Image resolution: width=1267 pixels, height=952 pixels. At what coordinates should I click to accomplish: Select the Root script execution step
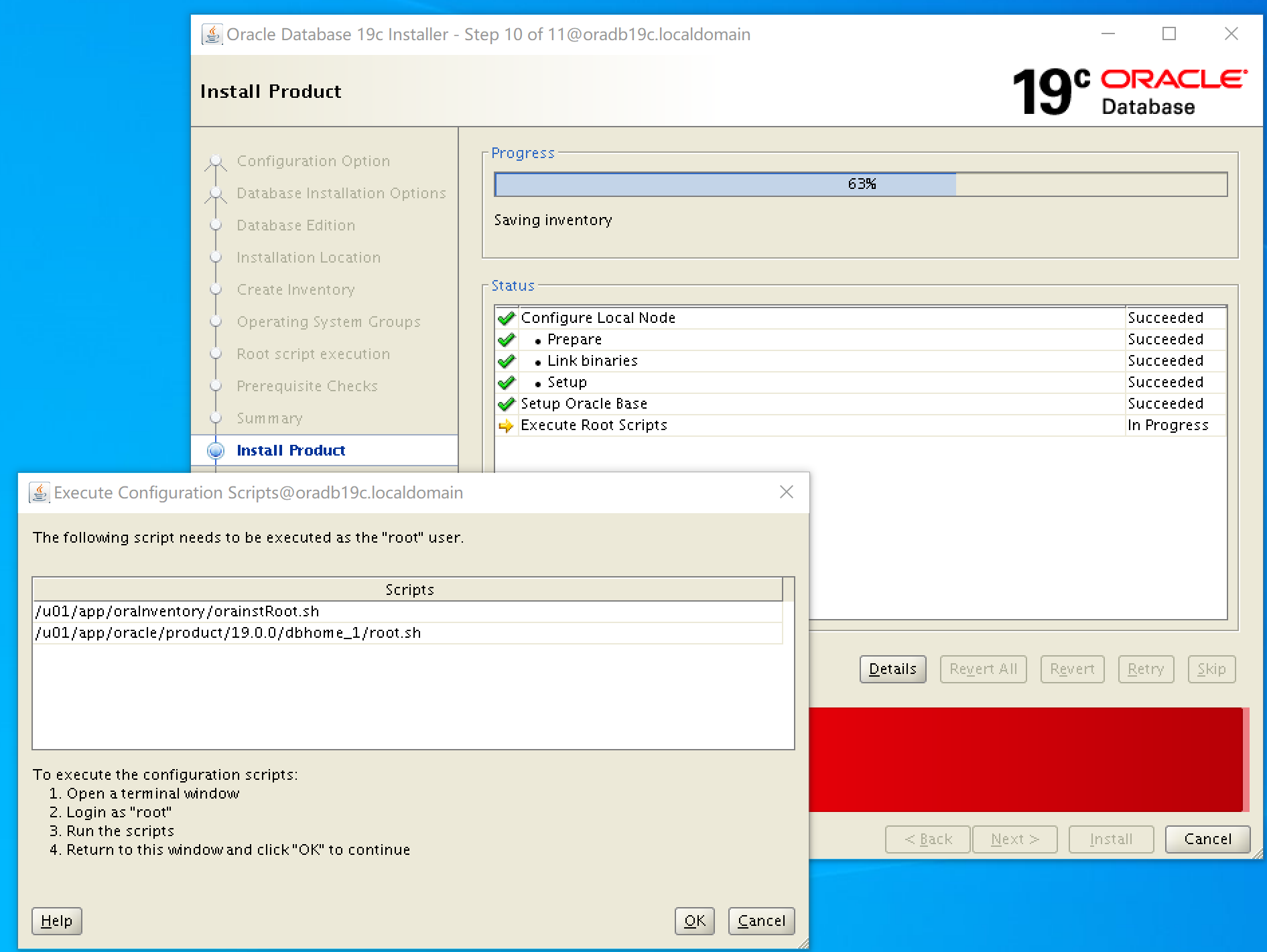coord(314,354)
